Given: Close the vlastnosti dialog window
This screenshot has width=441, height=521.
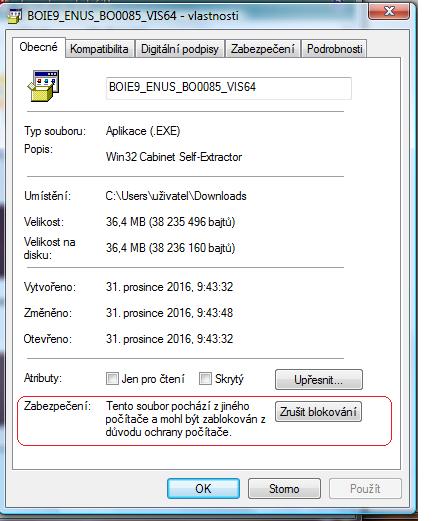Looking at the screenshot, I should click(x=389, y=11).
